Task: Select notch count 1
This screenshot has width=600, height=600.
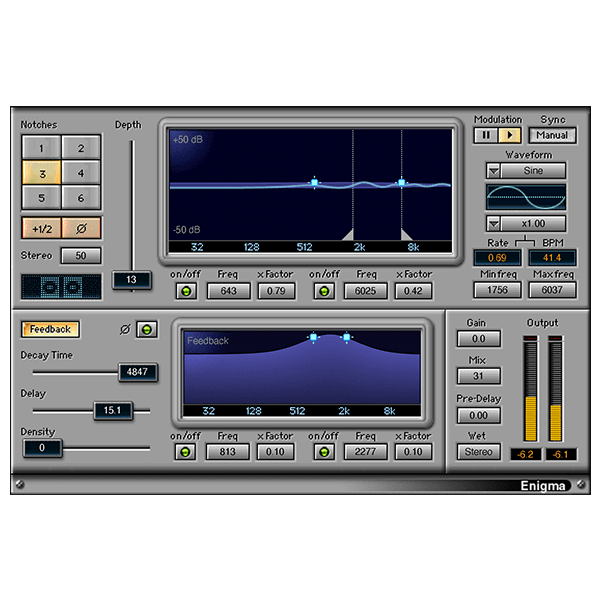Action: pyautogui.click(x=41, y=148)
